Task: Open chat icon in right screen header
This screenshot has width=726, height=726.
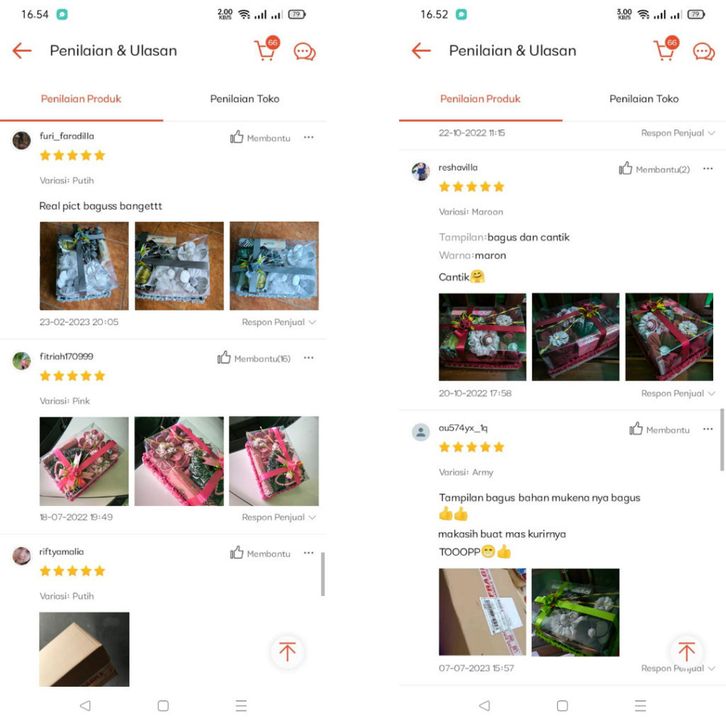Action: (x=704, y=51)
